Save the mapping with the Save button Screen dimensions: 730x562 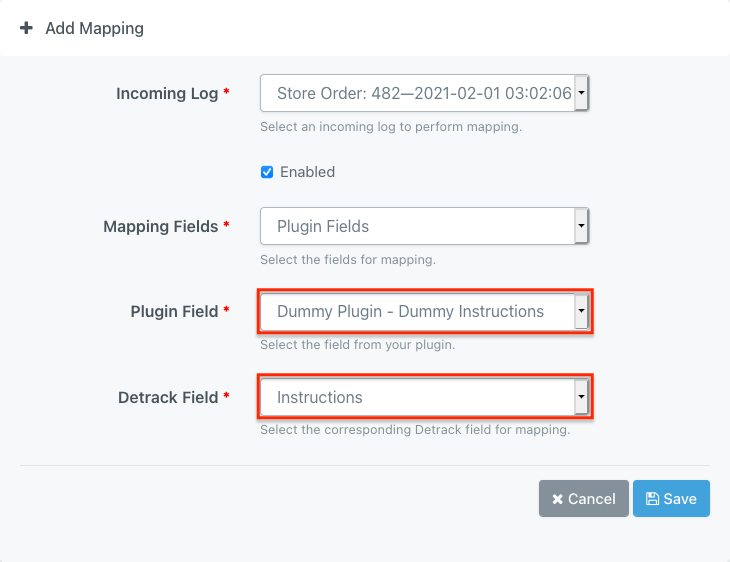[671, 499]
